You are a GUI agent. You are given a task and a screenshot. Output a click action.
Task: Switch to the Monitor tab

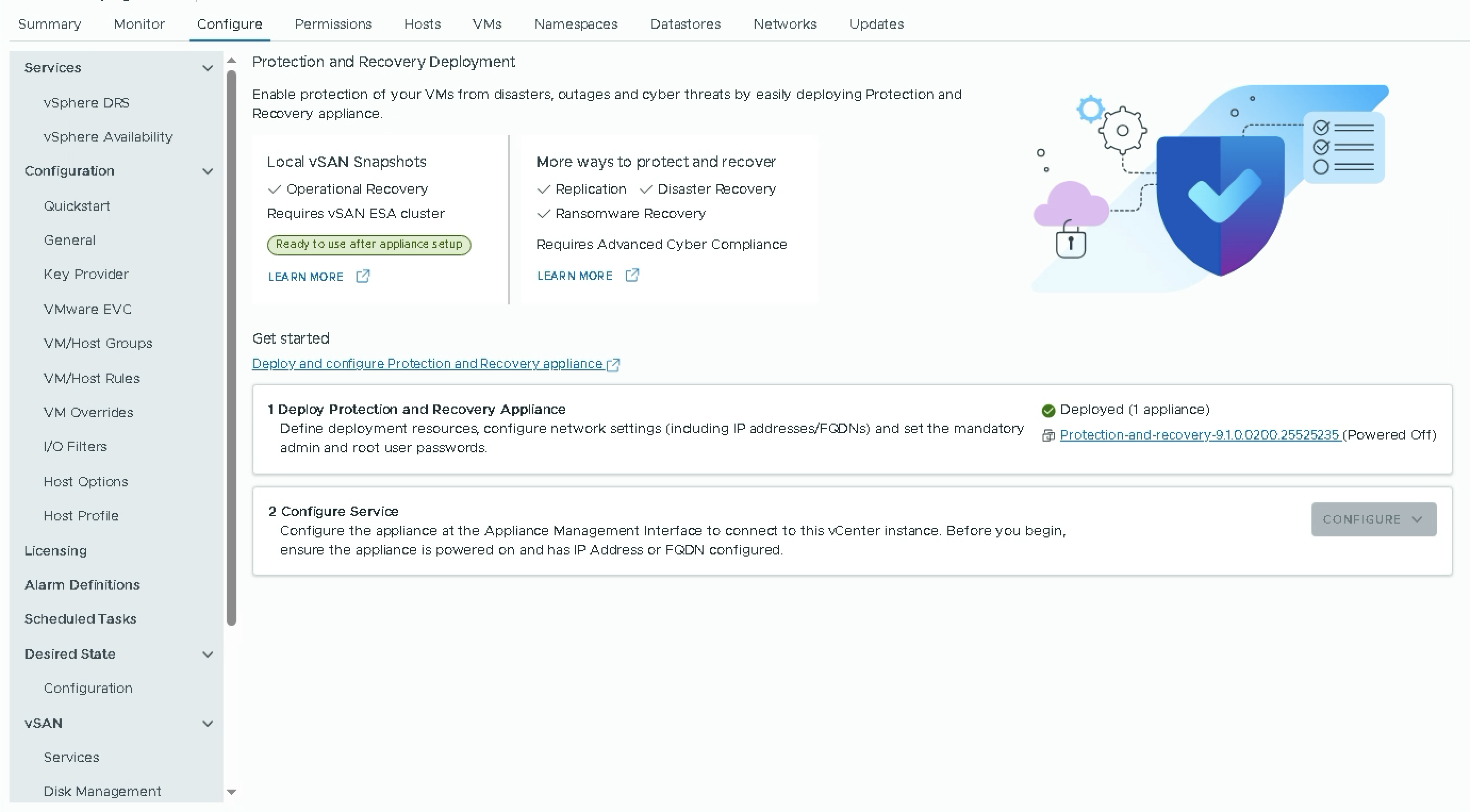pos(139,24)
